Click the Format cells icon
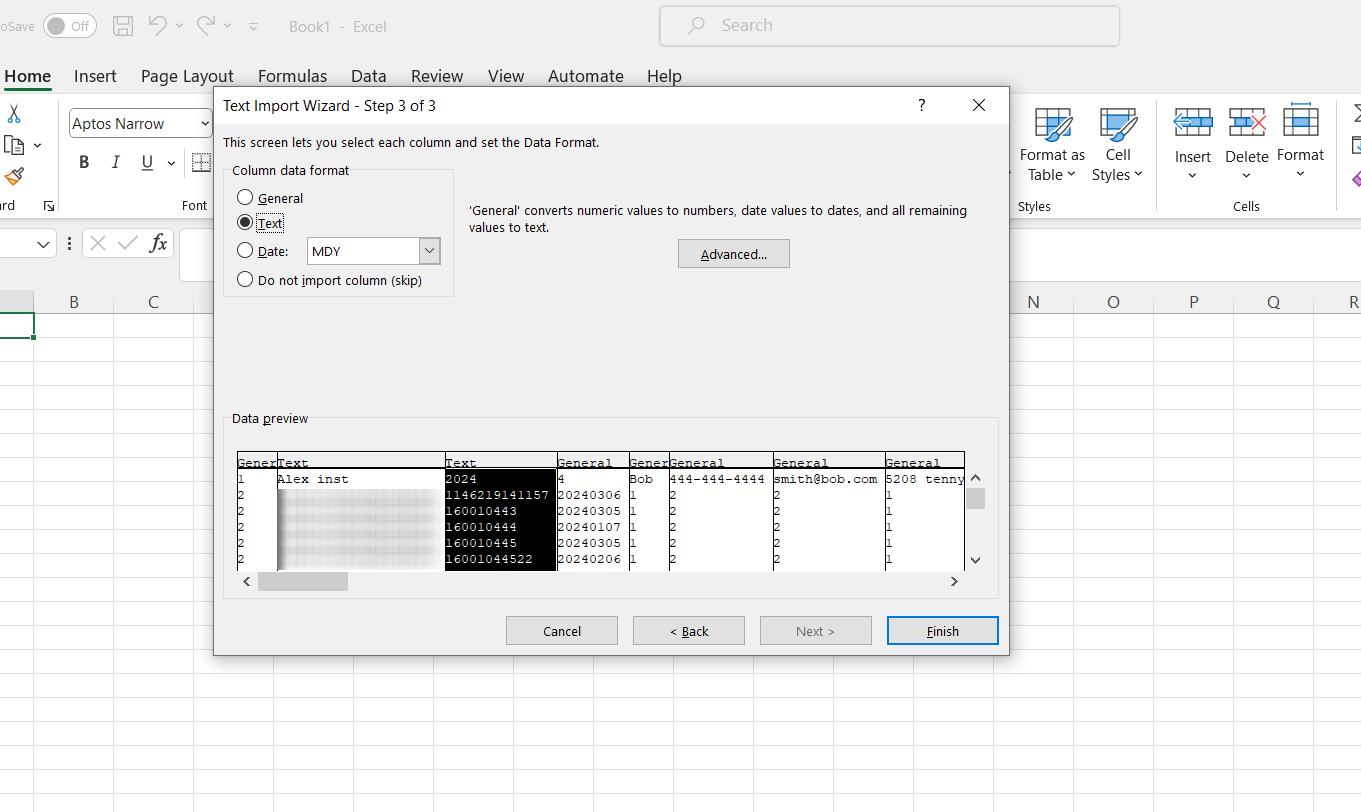The image size is (1361, 812). point(1300,121)
